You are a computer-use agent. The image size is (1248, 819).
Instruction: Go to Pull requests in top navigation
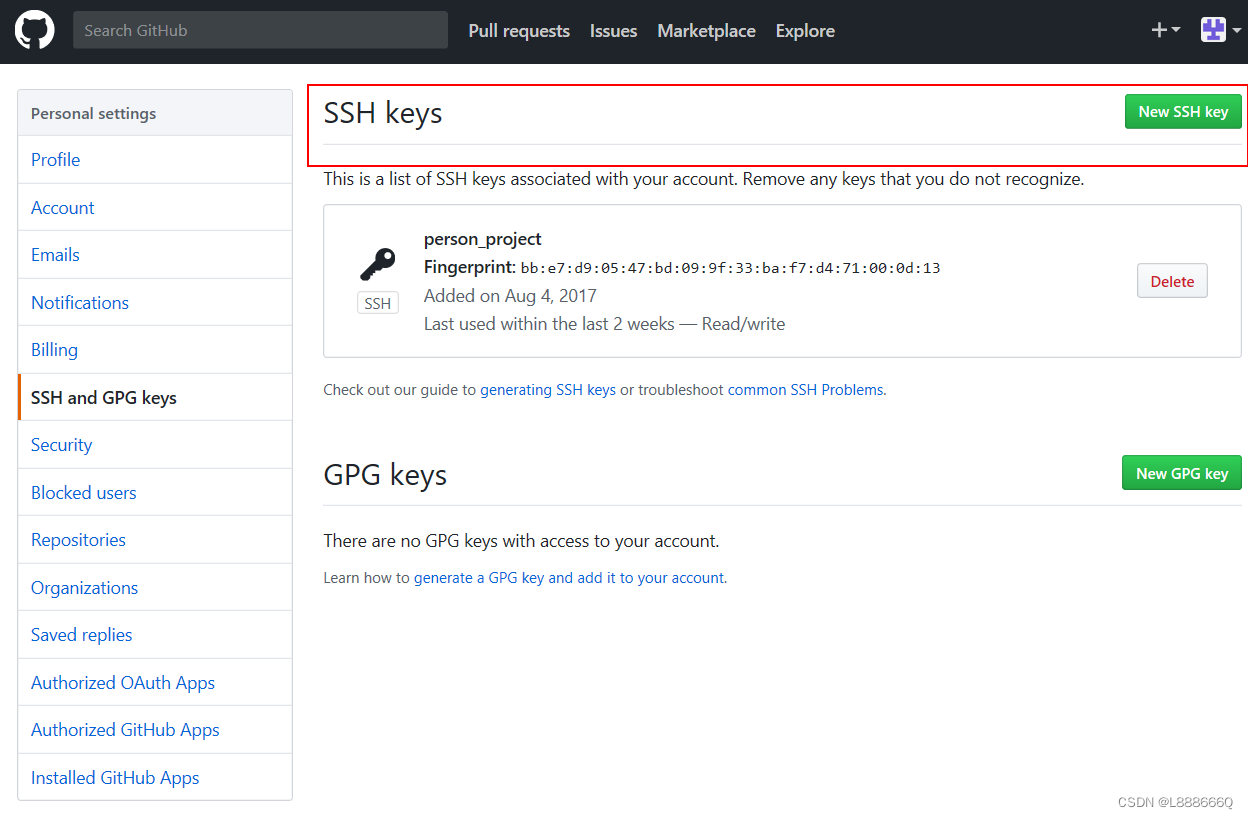[519, 31]
